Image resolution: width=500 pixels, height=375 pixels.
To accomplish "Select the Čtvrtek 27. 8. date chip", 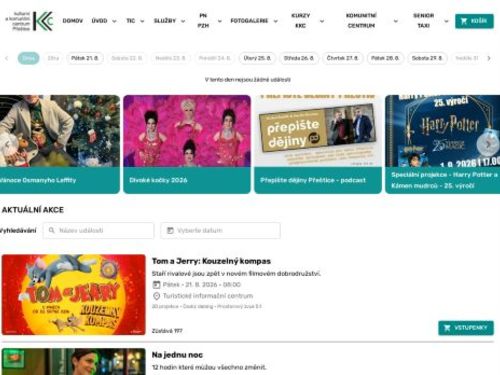I will click(x=342, y=58).
